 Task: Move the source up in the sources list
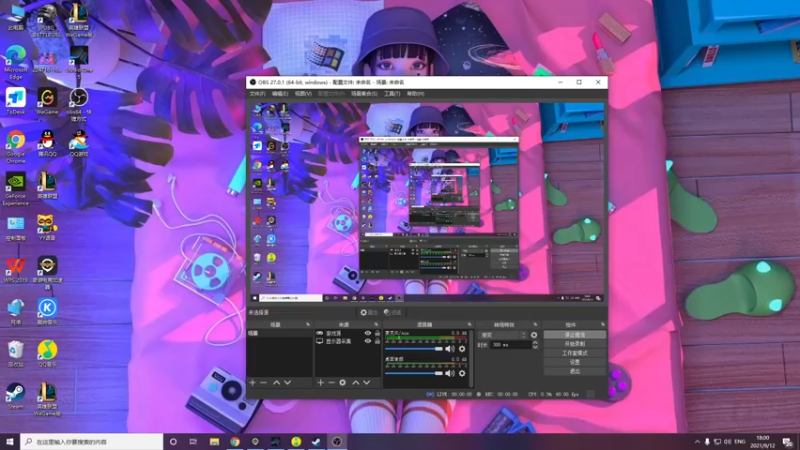(356, 382)
